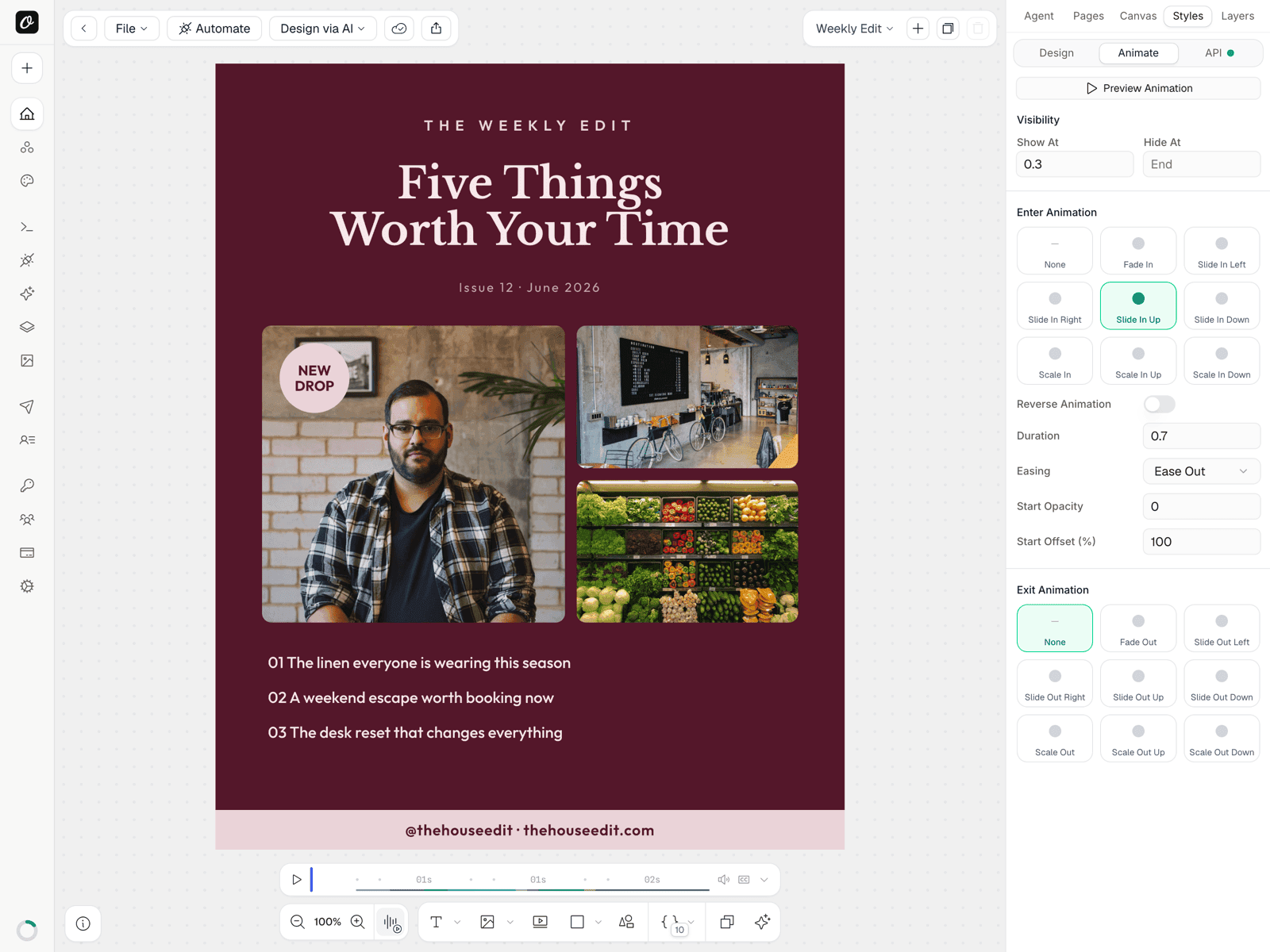1270x952 pixels.
Task: Open the terminal prompt icon in sidebar
Action: [x=27, y=228]
